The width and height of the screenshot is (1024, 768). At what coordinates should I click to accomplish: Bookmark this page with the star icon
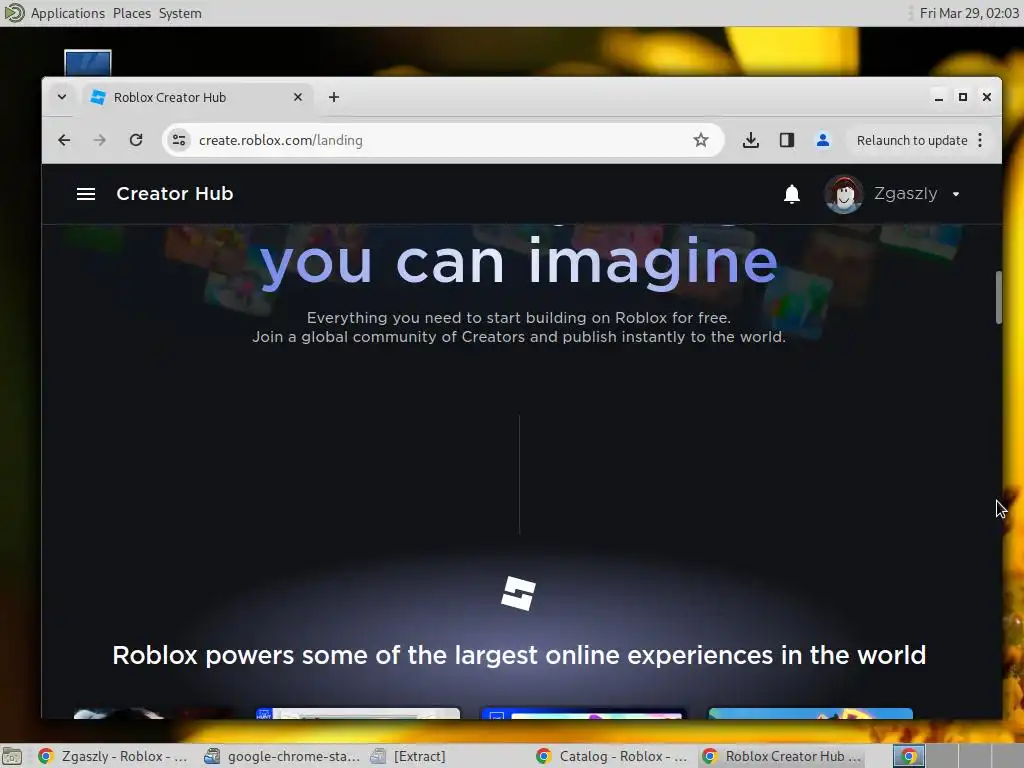701,140
